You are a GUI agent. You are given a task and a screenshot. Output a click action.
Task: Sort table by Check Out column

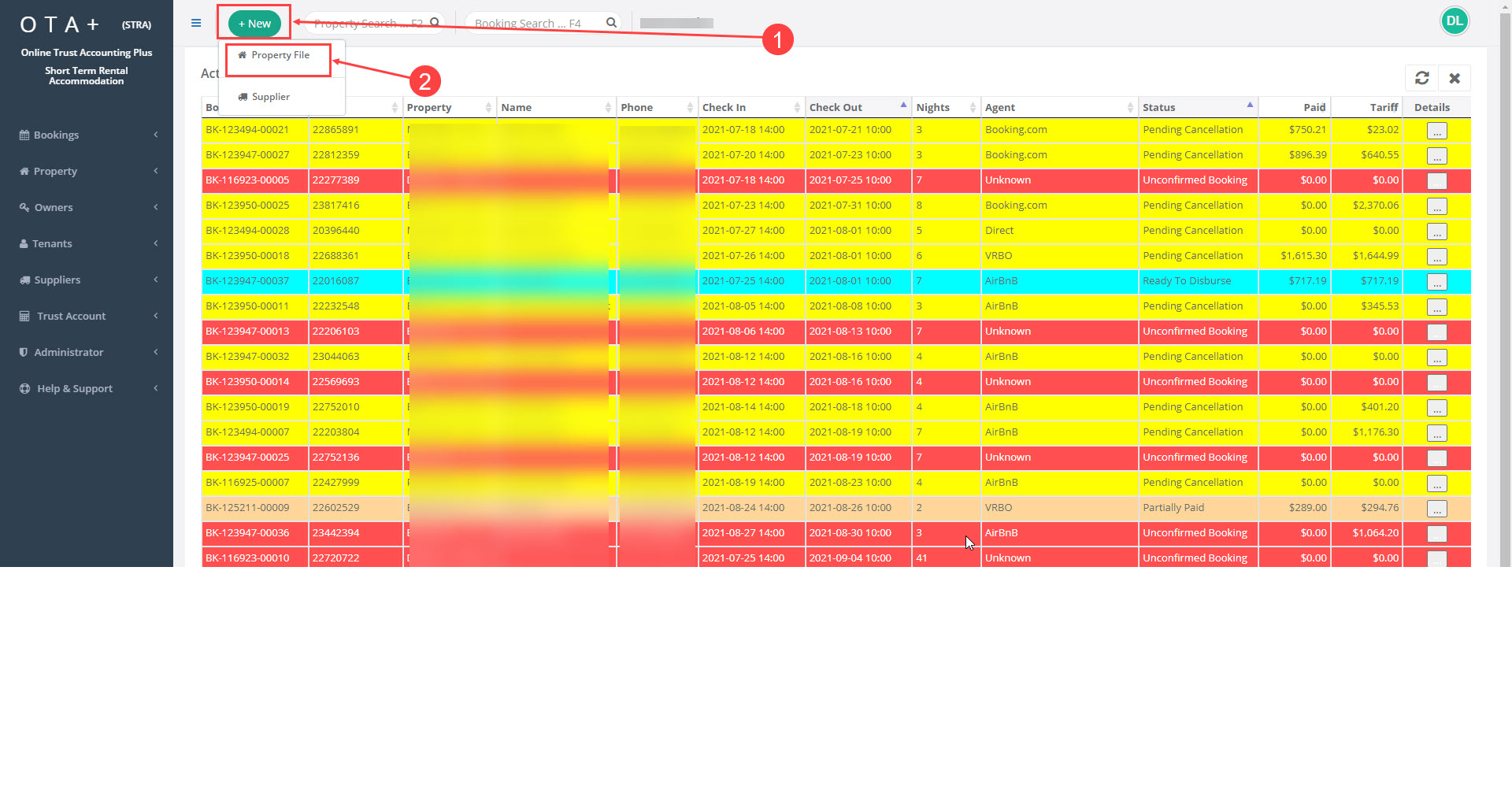858,107
